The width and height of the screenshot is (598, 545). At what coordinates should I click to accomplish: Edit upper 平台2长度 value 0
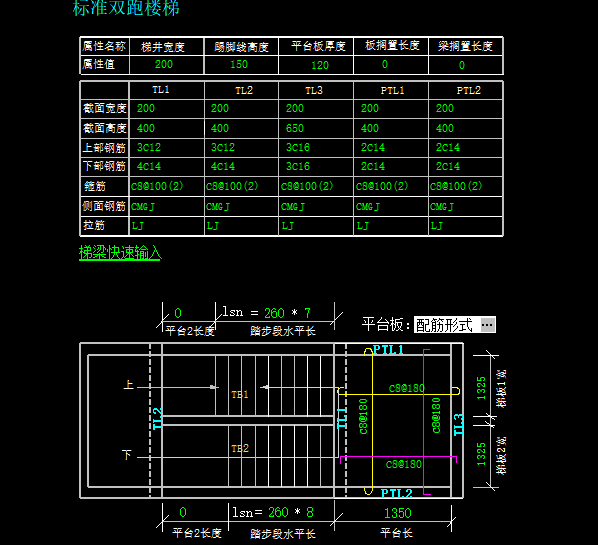[178, 313]
